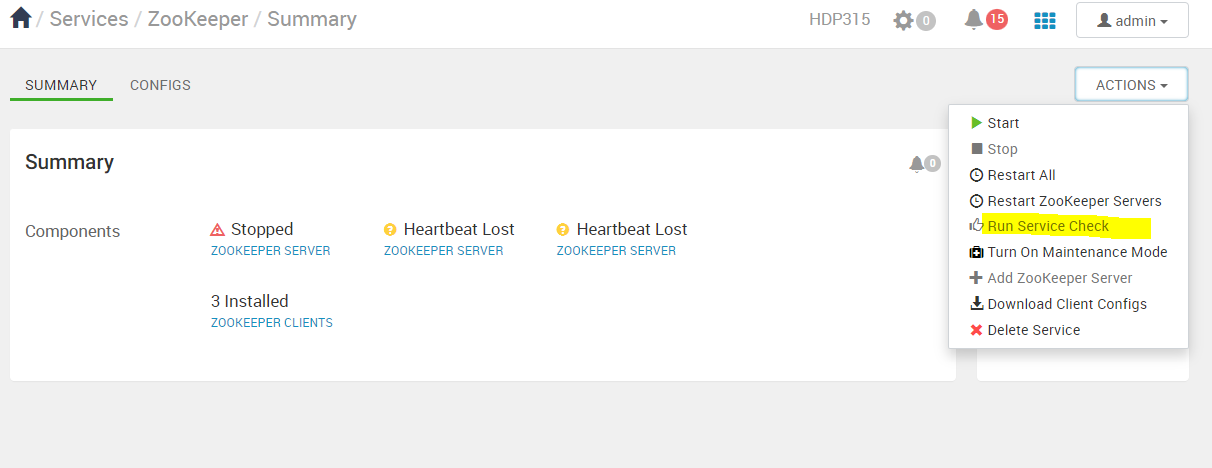
Task: Open background operations gear icon
Action: pyautogui.click(x=904, y=20)
